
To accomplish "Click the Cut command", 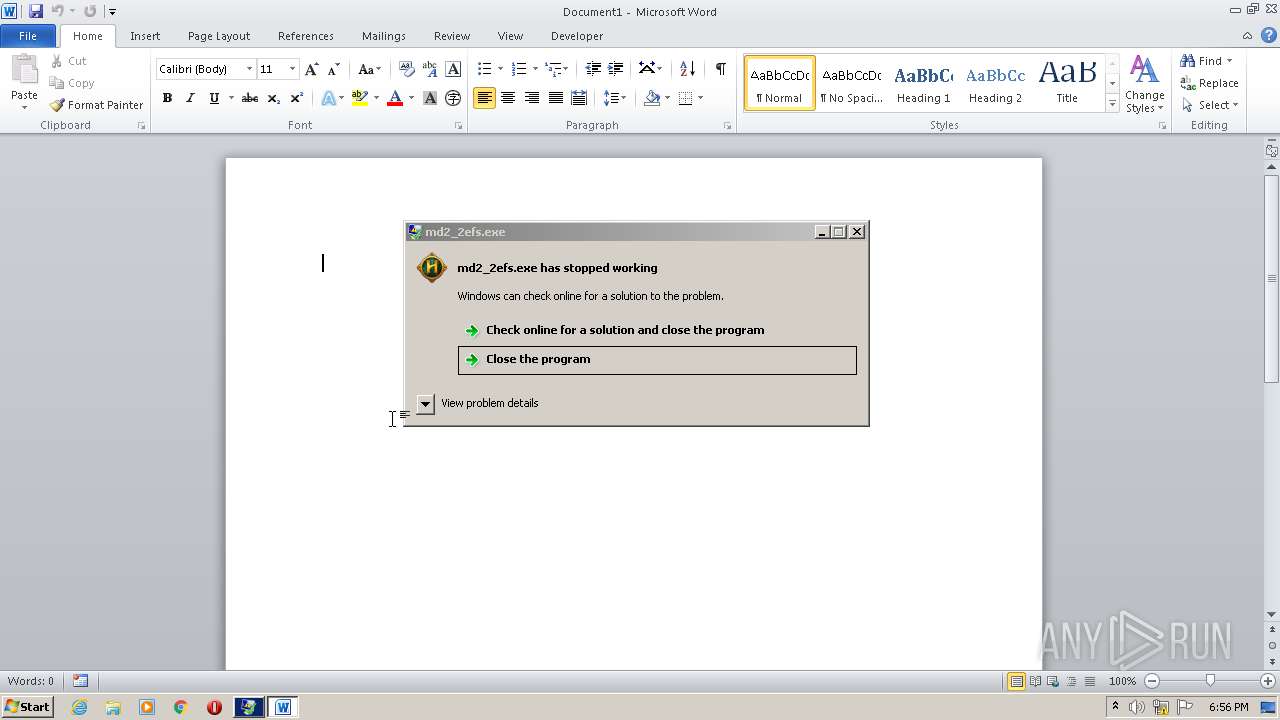I will click(69, 61).
